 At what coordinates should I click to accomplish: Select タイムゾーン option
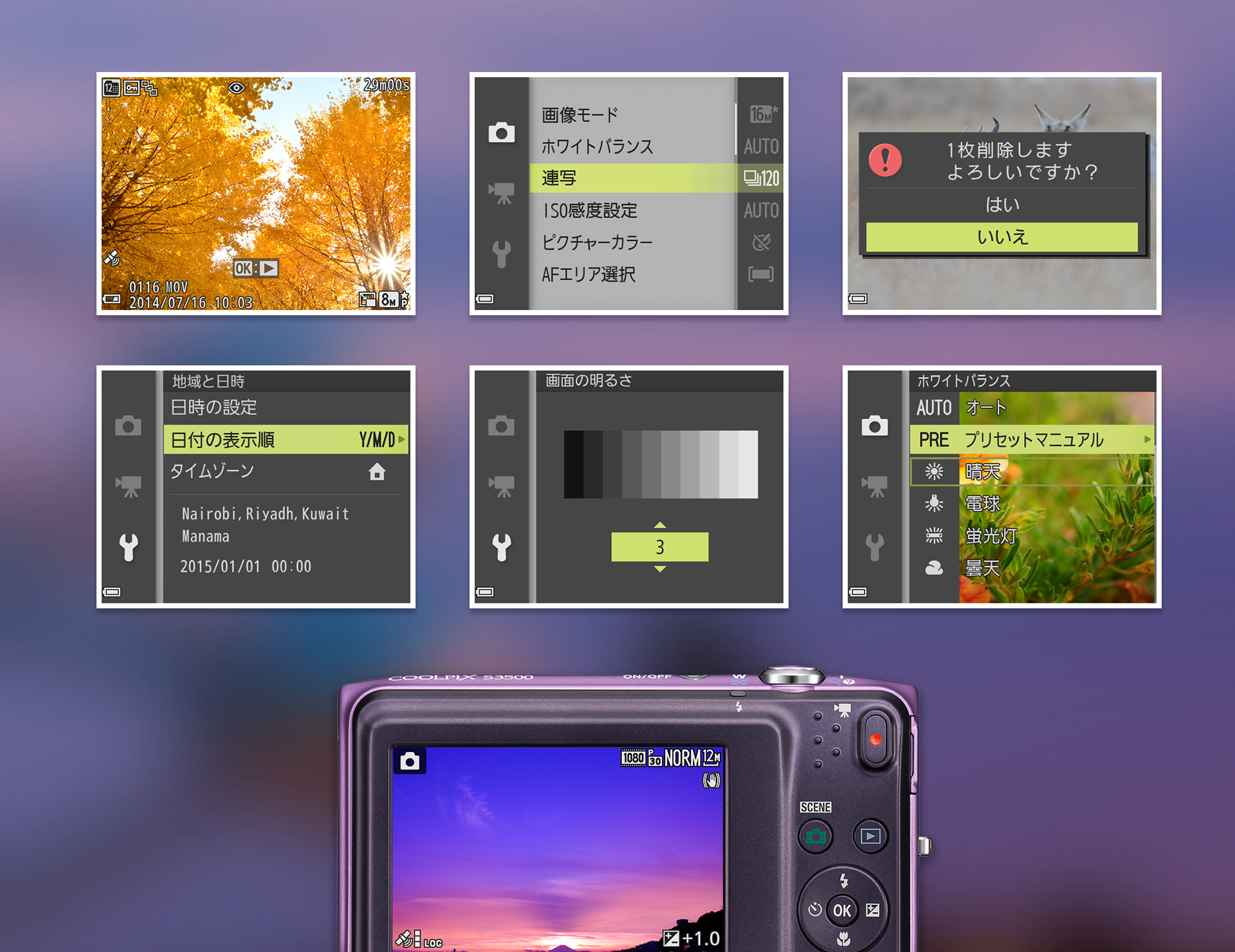(x=212, y=471)
